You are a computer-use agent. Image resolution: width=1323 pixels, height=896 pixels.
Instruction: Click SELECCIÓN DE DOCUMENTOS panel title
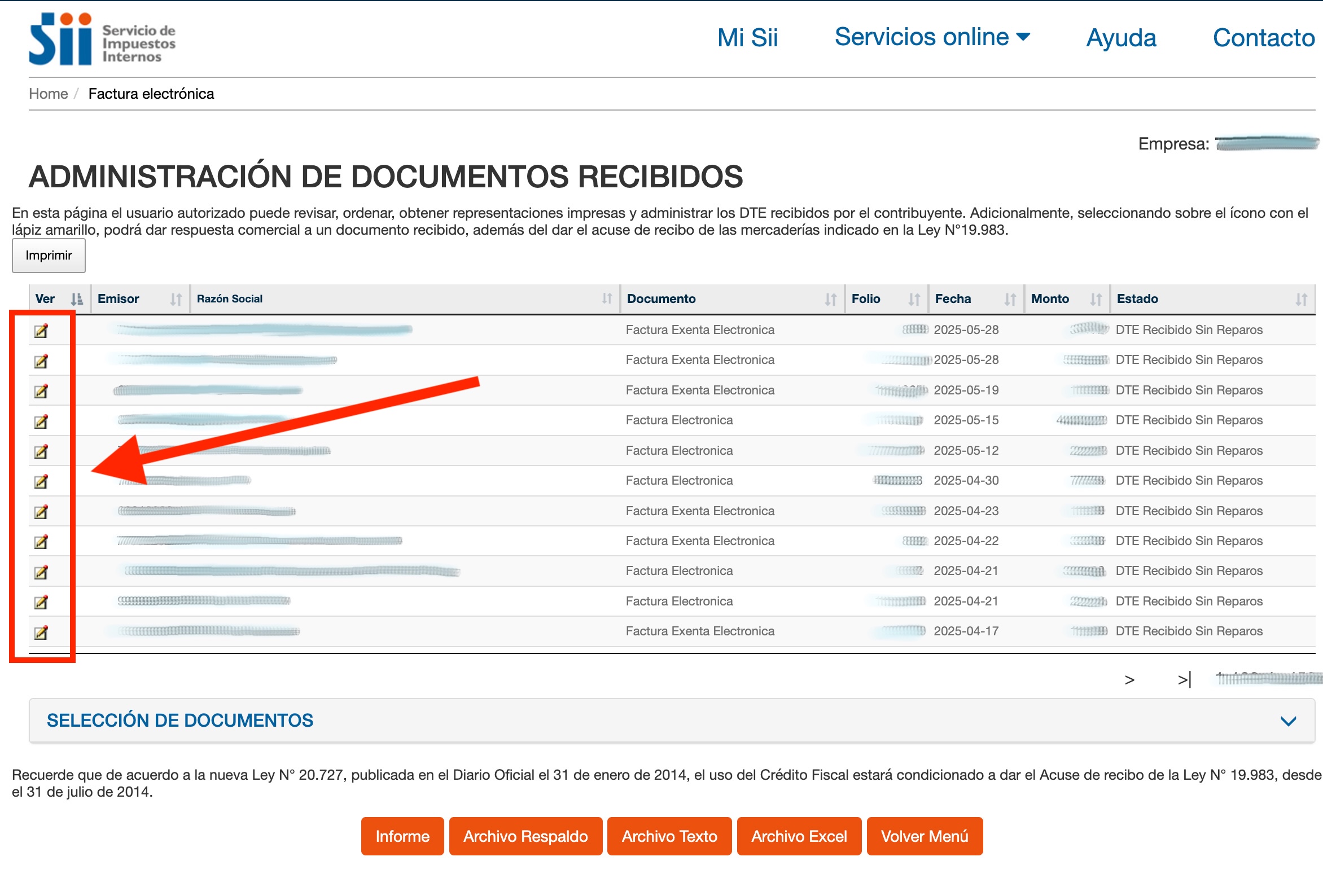(180, 721)
